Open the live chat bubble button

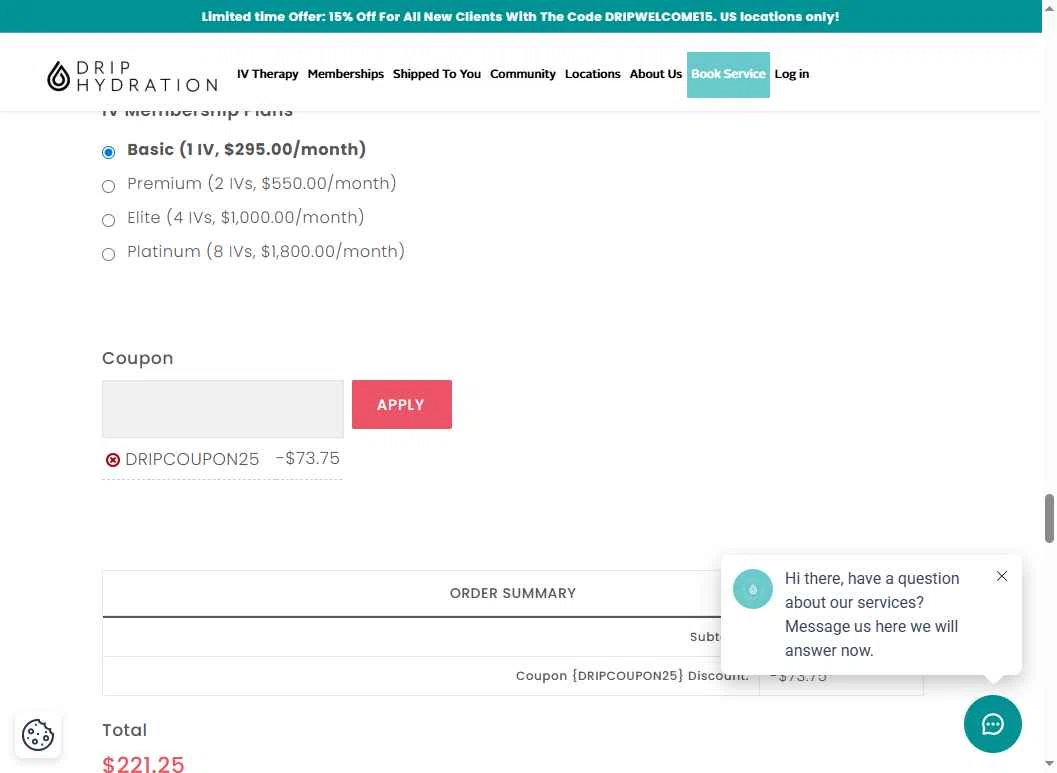992,724
